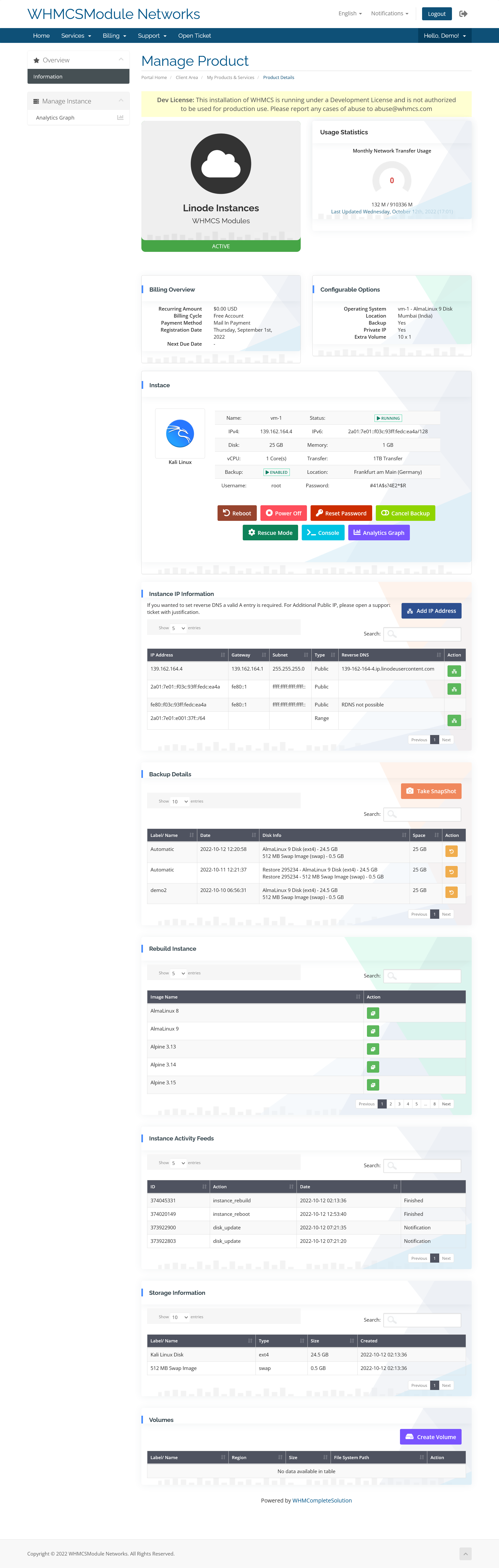The width and height of the screenshot is (499, 1568).
Task: Open purple Analytics Graph button
Action: click(379, 533)
